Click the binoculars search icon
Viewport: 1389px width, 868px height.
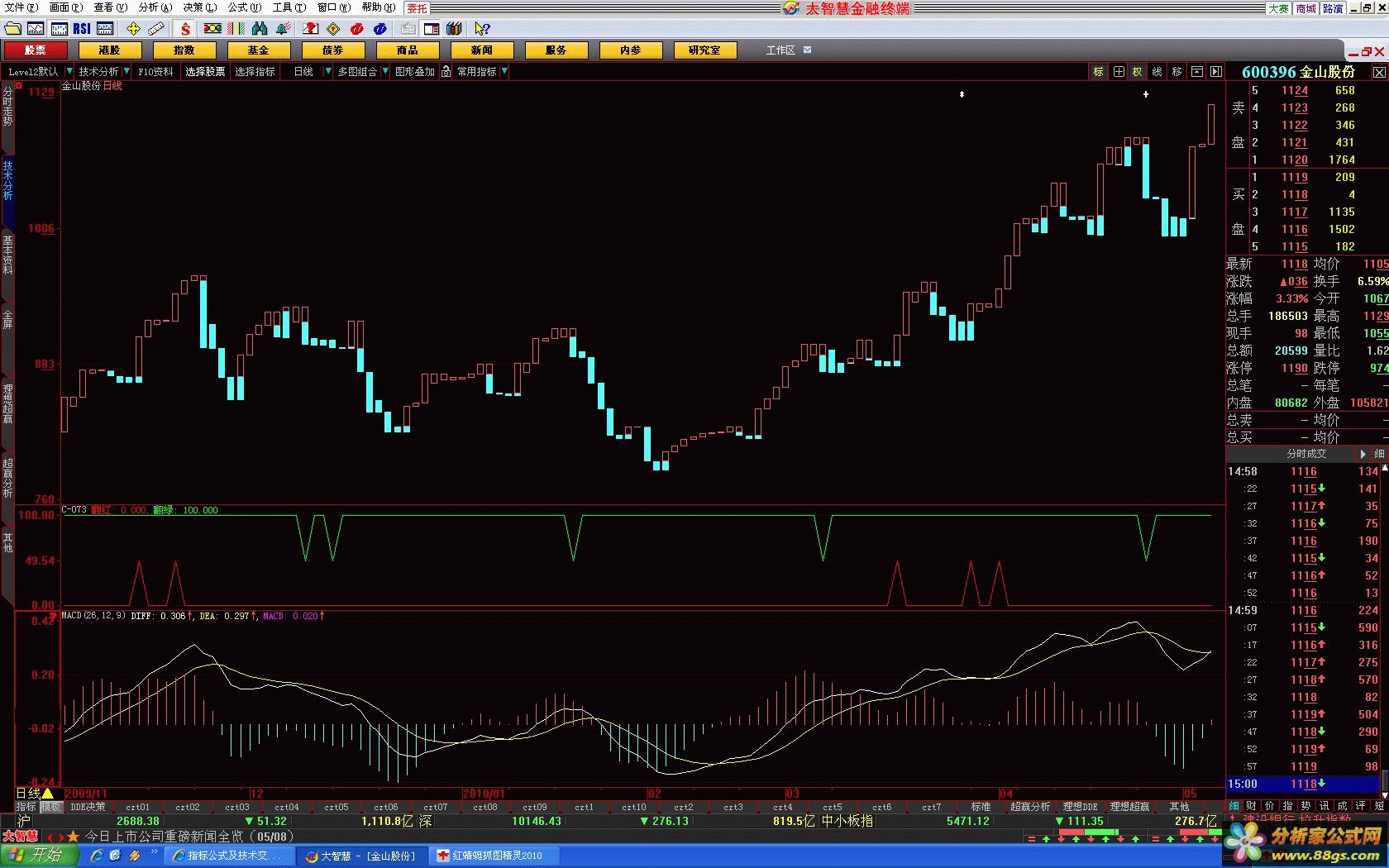(x=259, y=29)
